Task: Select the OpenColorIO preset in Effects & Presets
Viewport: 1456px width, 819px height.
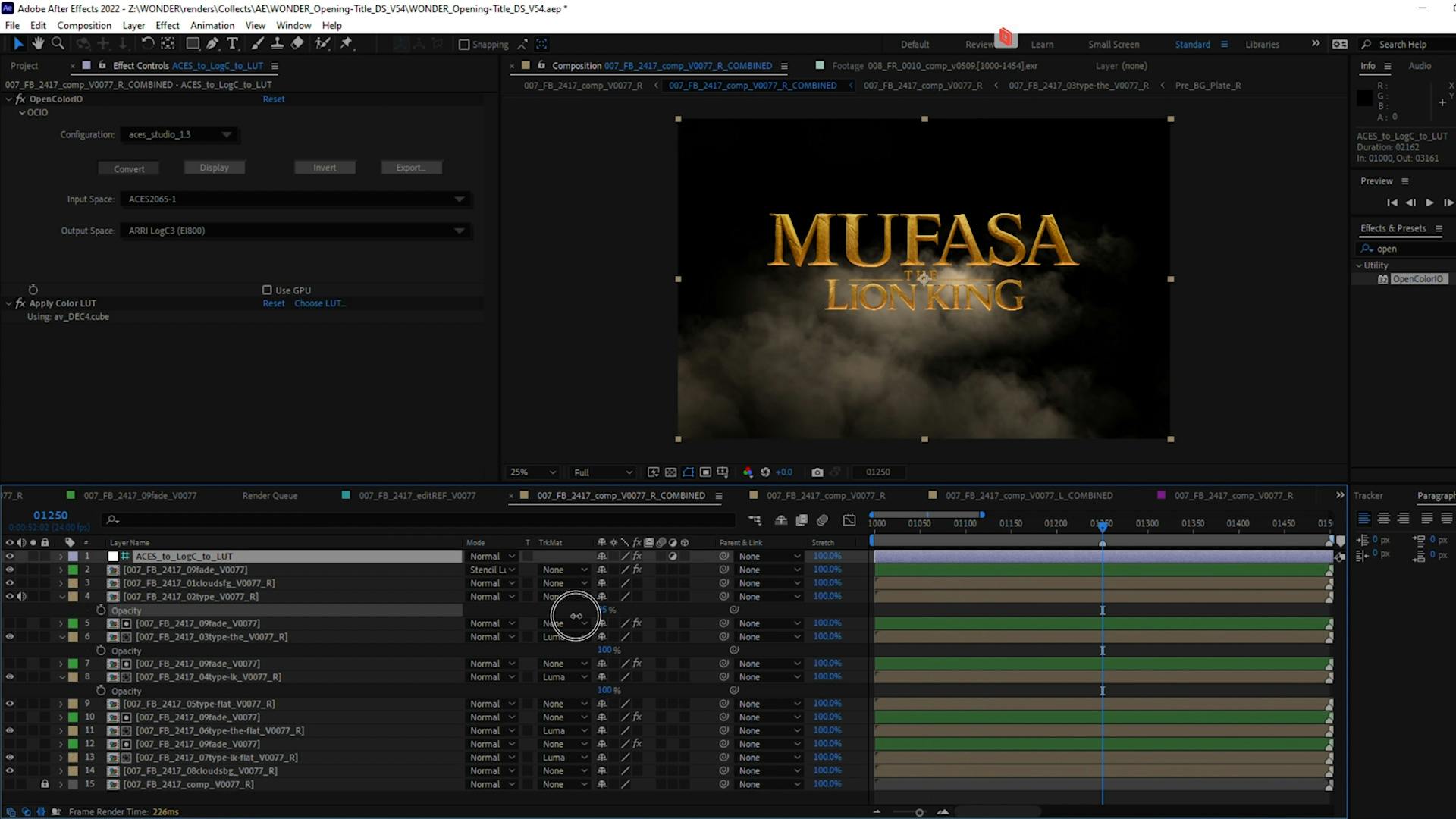Action: click(1418, 279)
